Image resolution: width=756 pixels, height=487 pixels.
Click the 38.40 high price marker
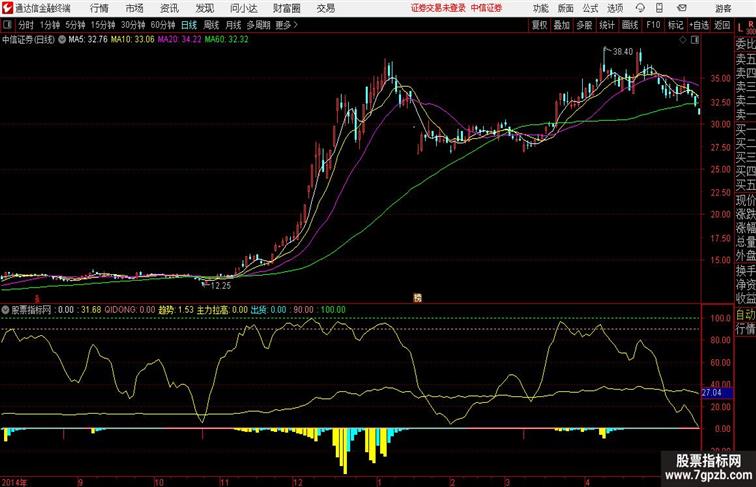622,52
